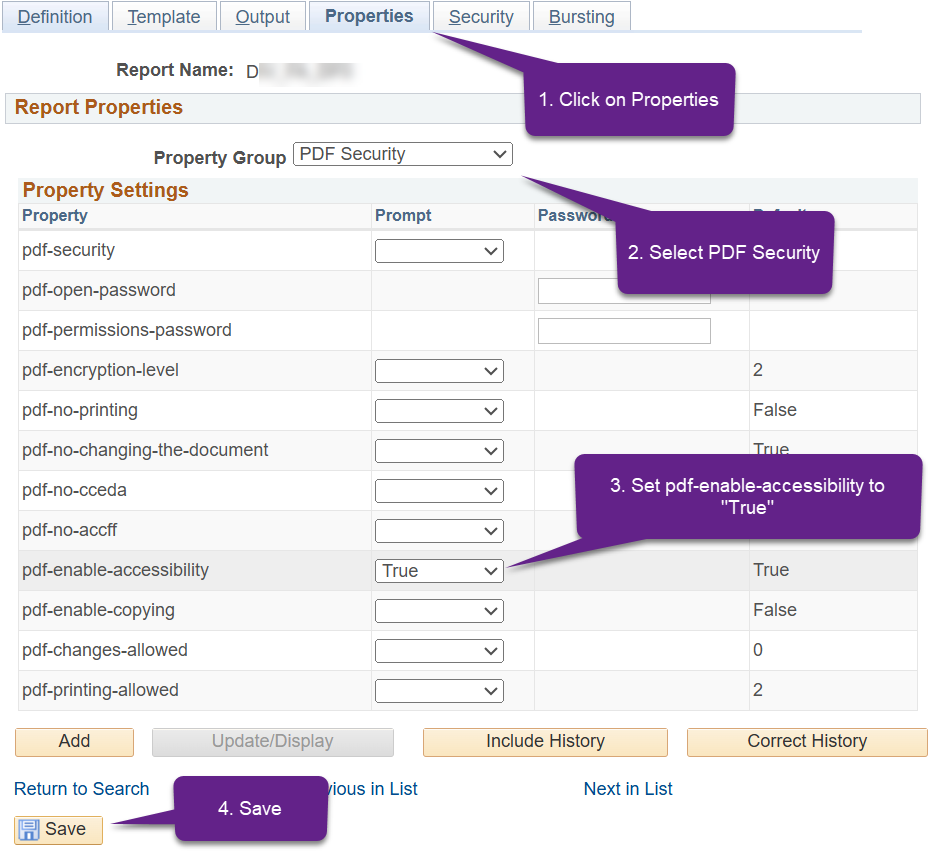Open the pdf-security prompt dropdown

(x=439, y=251)
